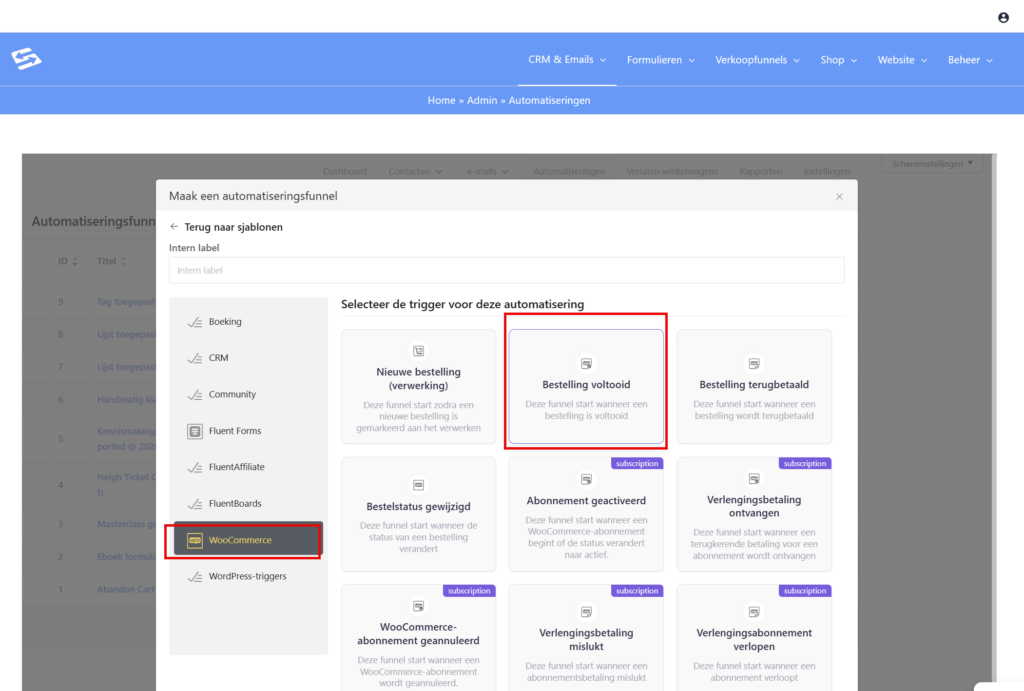Viewport: 1024px width, 691px height.
Task: Select the Bestelling voltooid trigger card
Action: (x=586, y=387)
